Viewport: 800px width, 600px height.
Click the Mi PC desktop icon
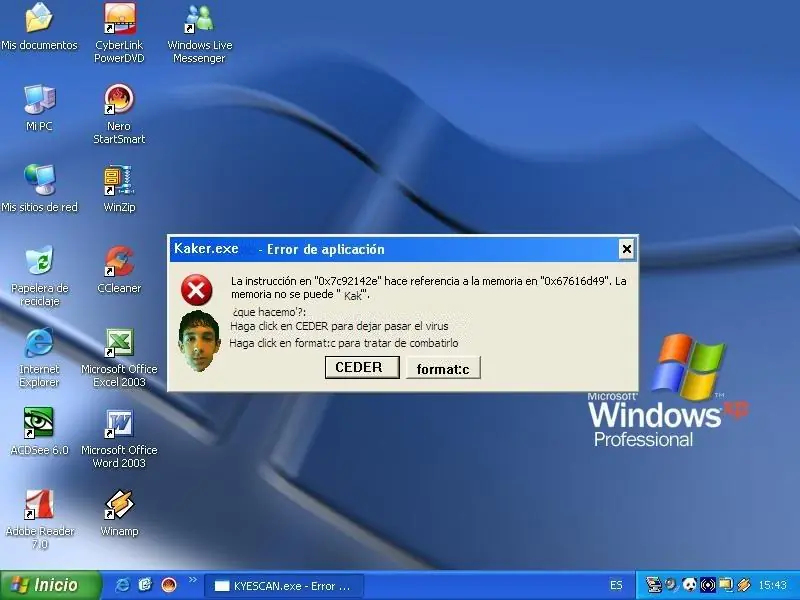[39, 108]
